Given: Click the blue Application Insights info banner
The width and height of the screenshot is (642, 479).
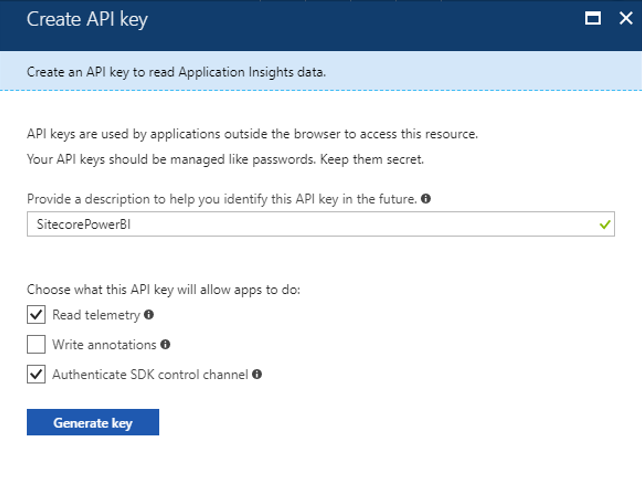Looking at the screenshot, I should 320,73.
